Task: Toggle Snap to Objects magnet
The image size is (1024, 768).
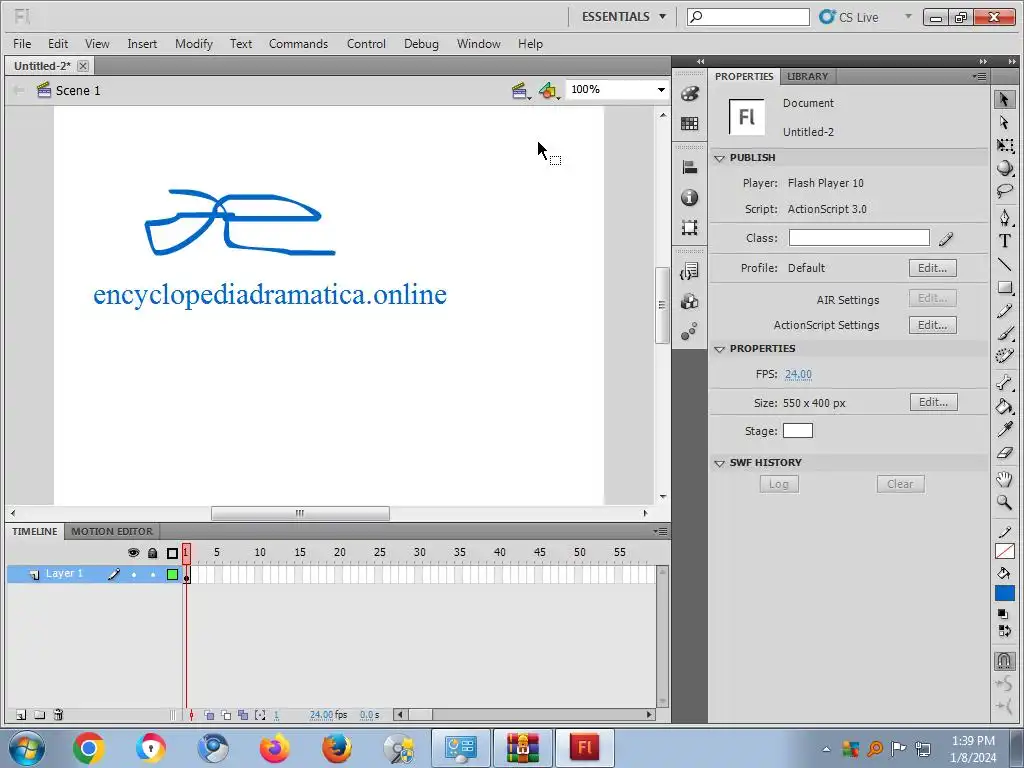Action: tap(1004, 661)
